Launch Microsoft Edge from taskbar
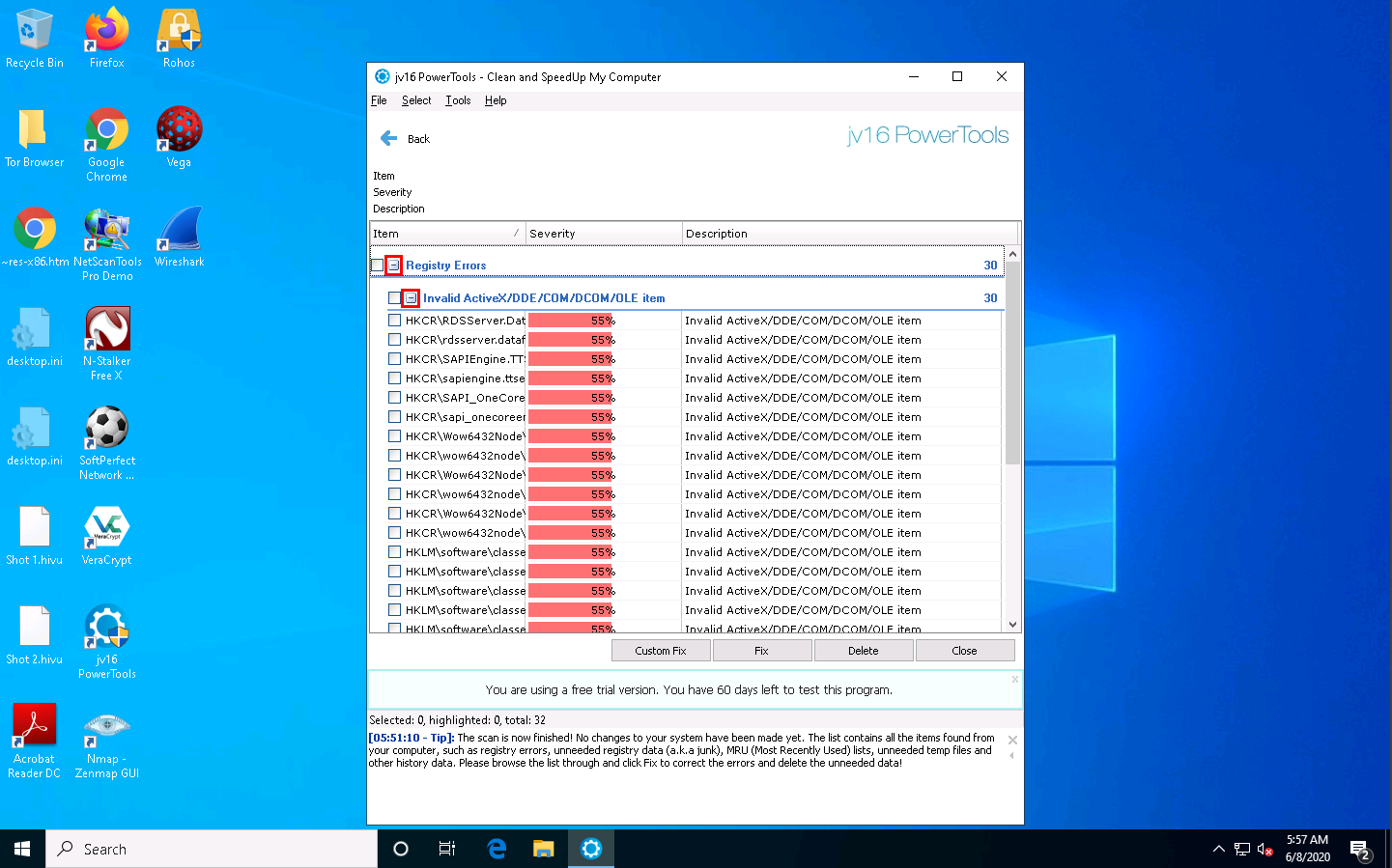The height and width of the screenshot is (868, 1392). tap(497, 849)
